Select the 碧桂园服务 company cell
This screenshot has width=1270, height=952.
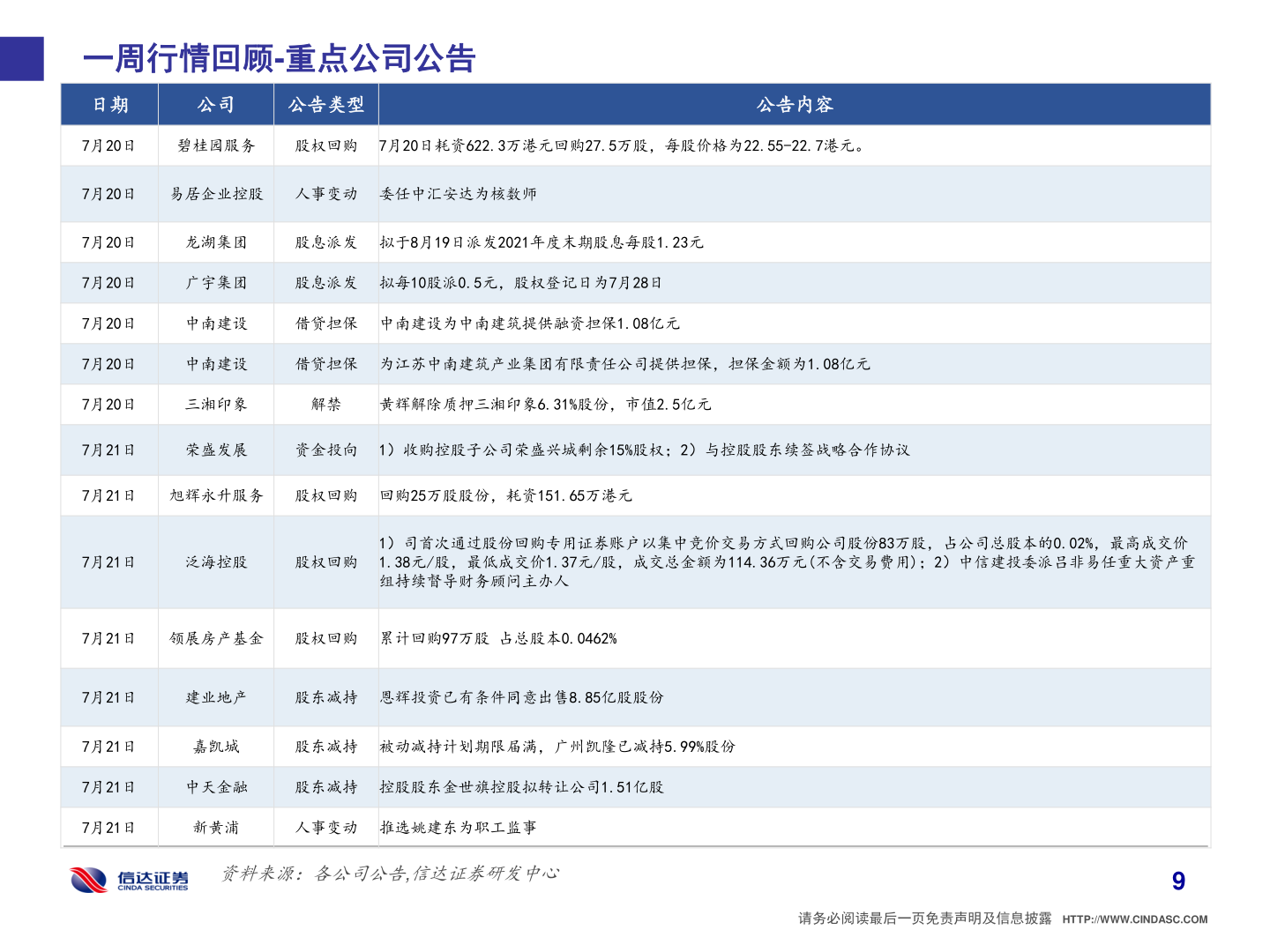(x=215, y=146)
